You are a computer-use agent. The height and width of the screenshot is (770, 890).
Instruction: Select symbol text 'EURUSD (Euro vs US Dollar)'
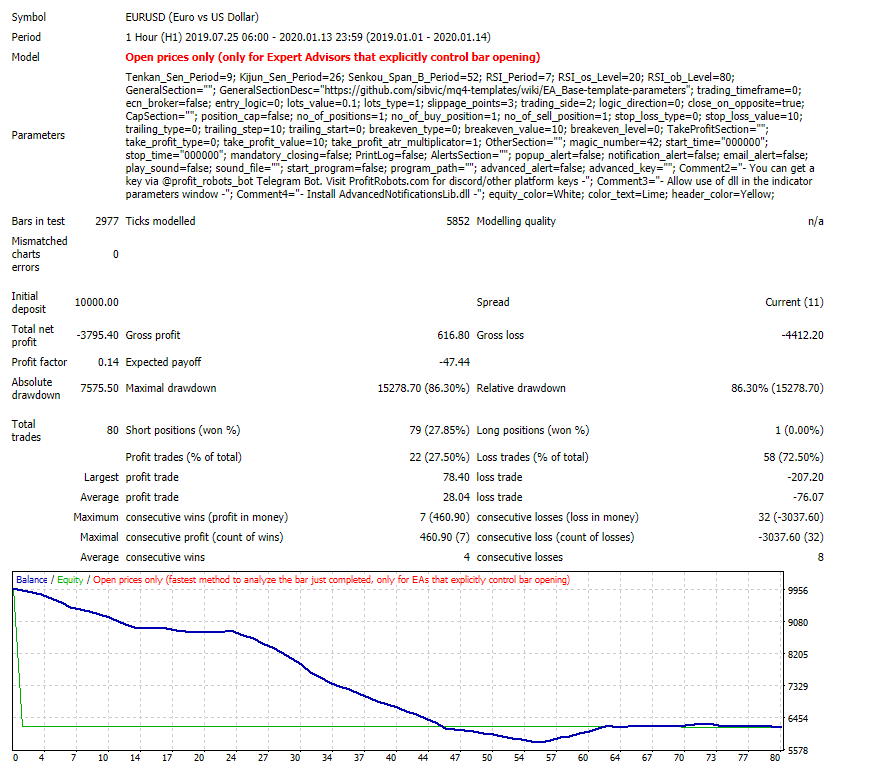[x=192, y=17]
